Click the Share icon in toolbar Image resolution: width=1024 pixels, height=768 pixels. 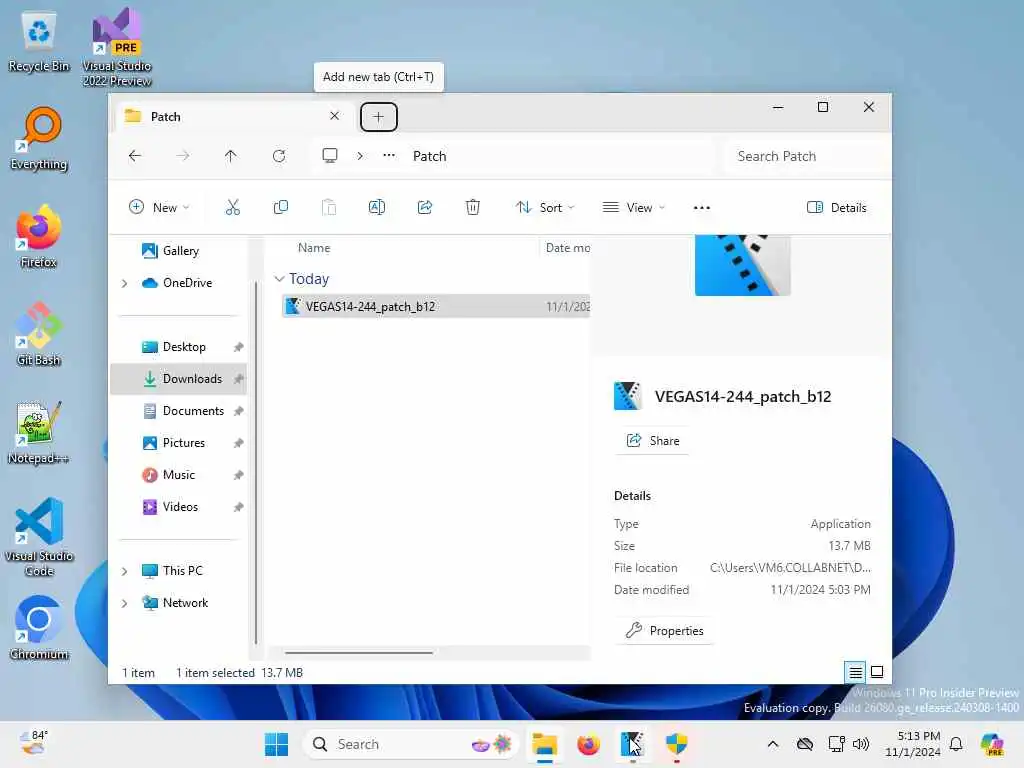point(424,208)
